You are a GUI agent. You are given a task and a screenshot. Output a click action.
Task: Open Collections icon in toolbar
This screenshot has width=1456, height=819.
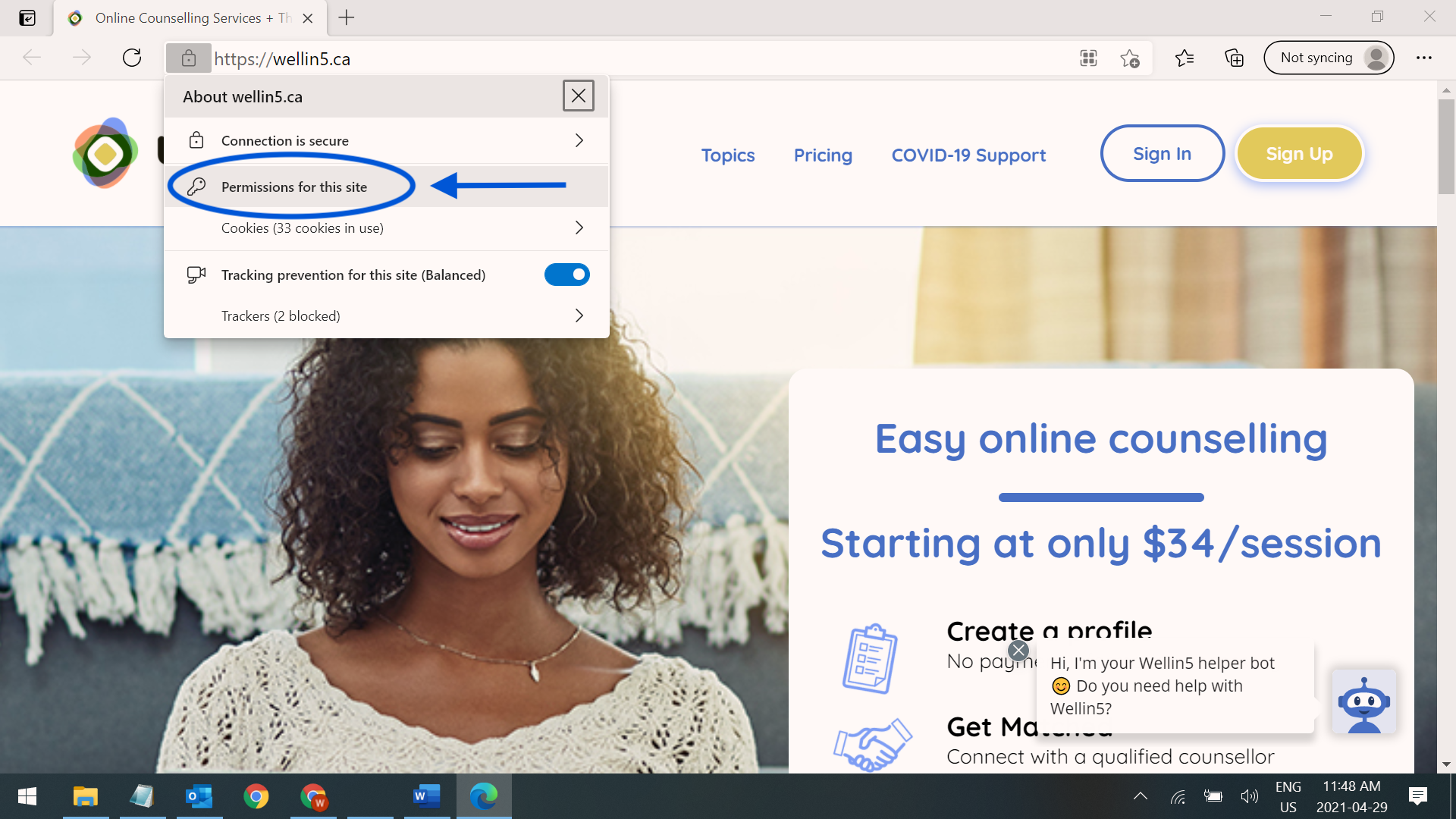click(1234, 58)
